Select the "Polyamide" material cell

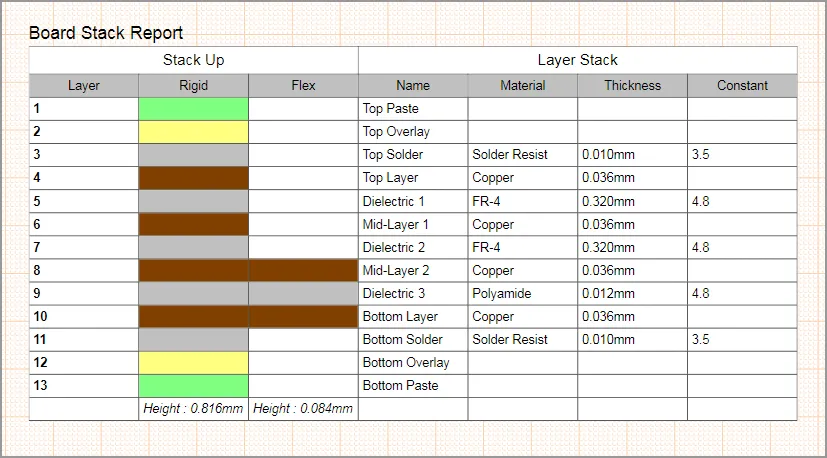tap(523, 293)
